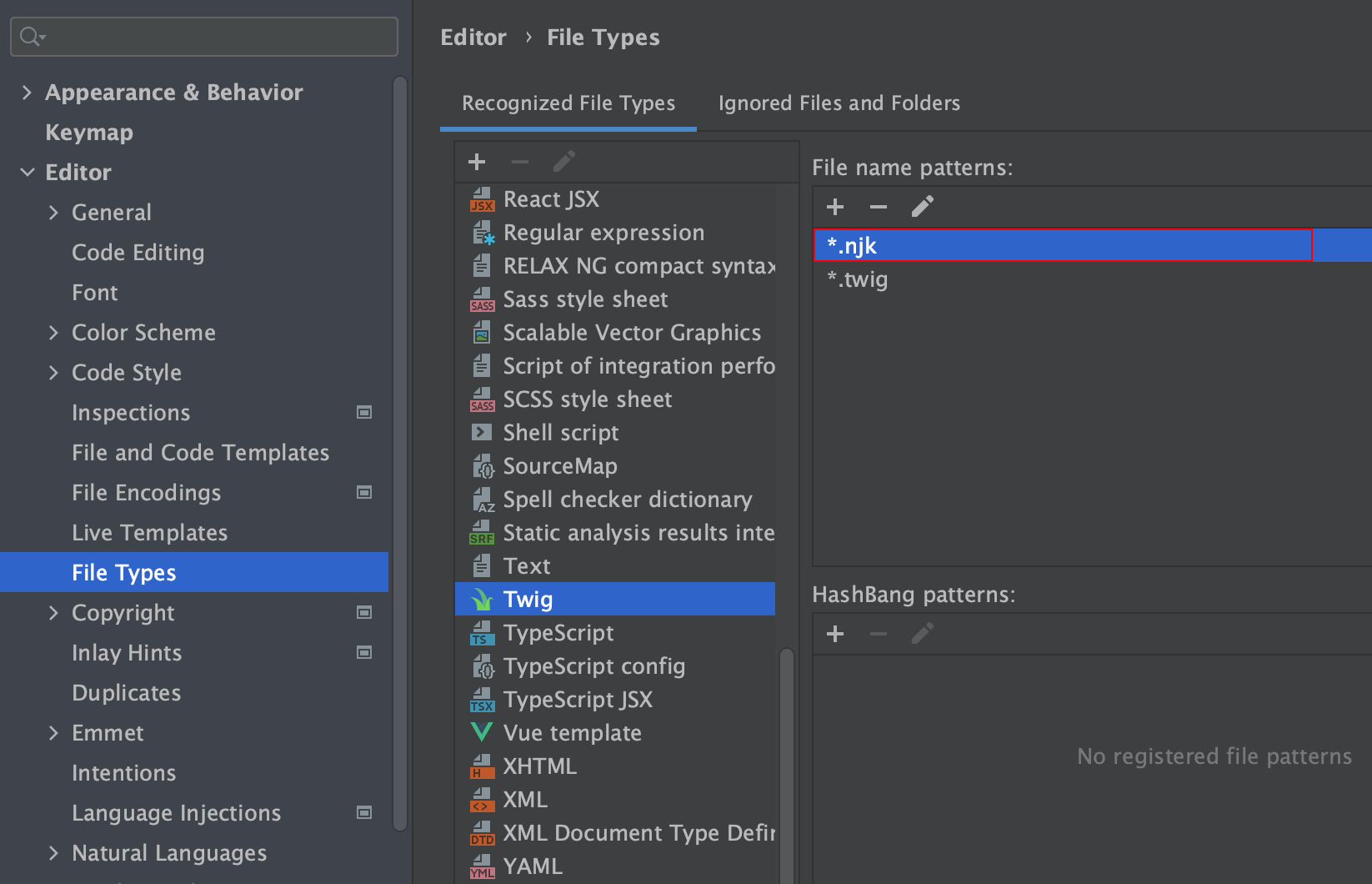The width and height of the screenshot is (1372, 884).
Task: Remove the selected file type
Action: [520, 162]
